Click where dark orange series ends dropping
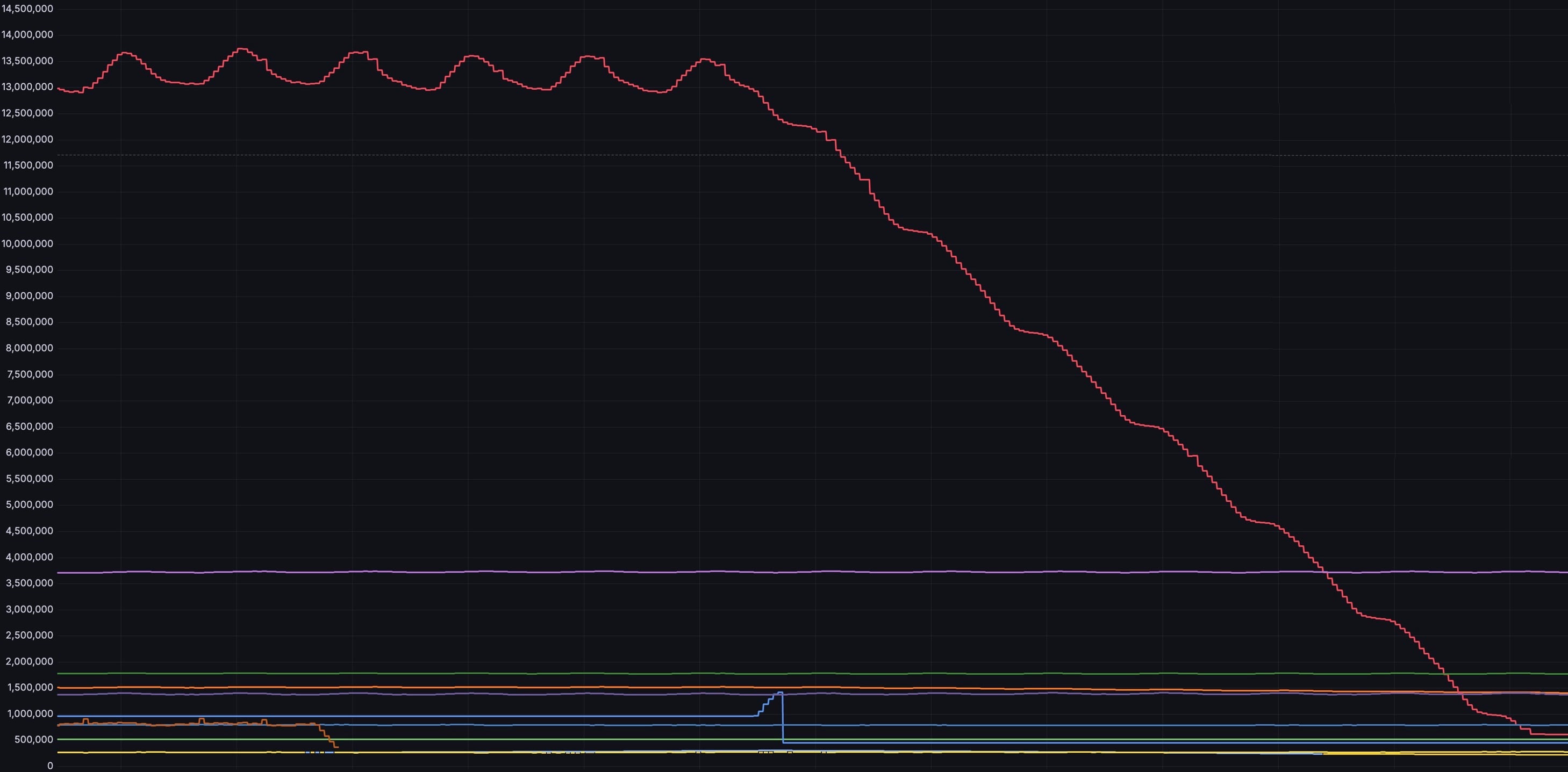The height and width of the screenshot is (772, 1568). tap(336, 747)
